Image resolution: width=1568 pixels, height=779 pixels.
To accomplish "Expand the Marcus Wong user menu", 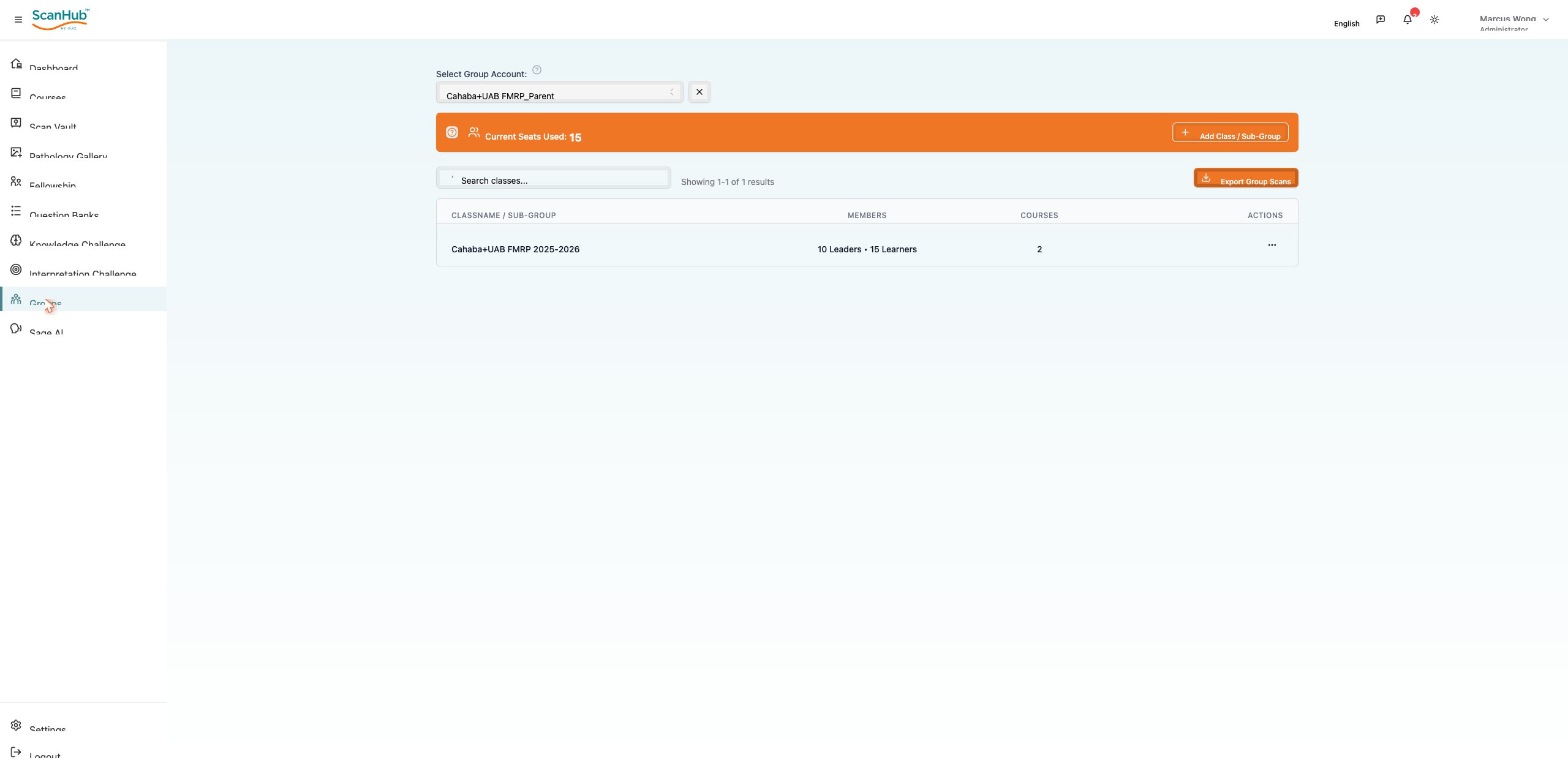I will (x=1514, y=21).
